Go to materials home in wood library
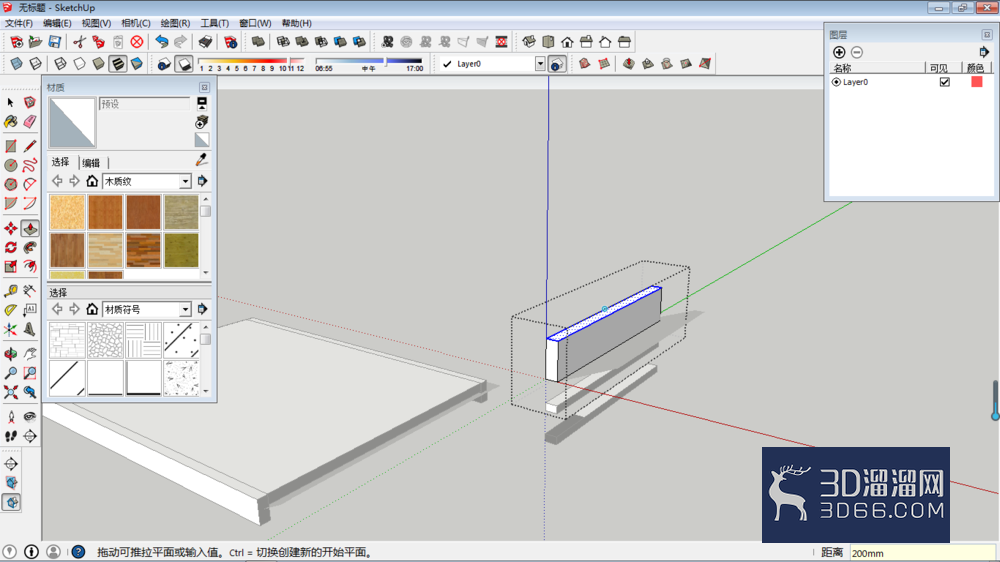 pos(92,181)
